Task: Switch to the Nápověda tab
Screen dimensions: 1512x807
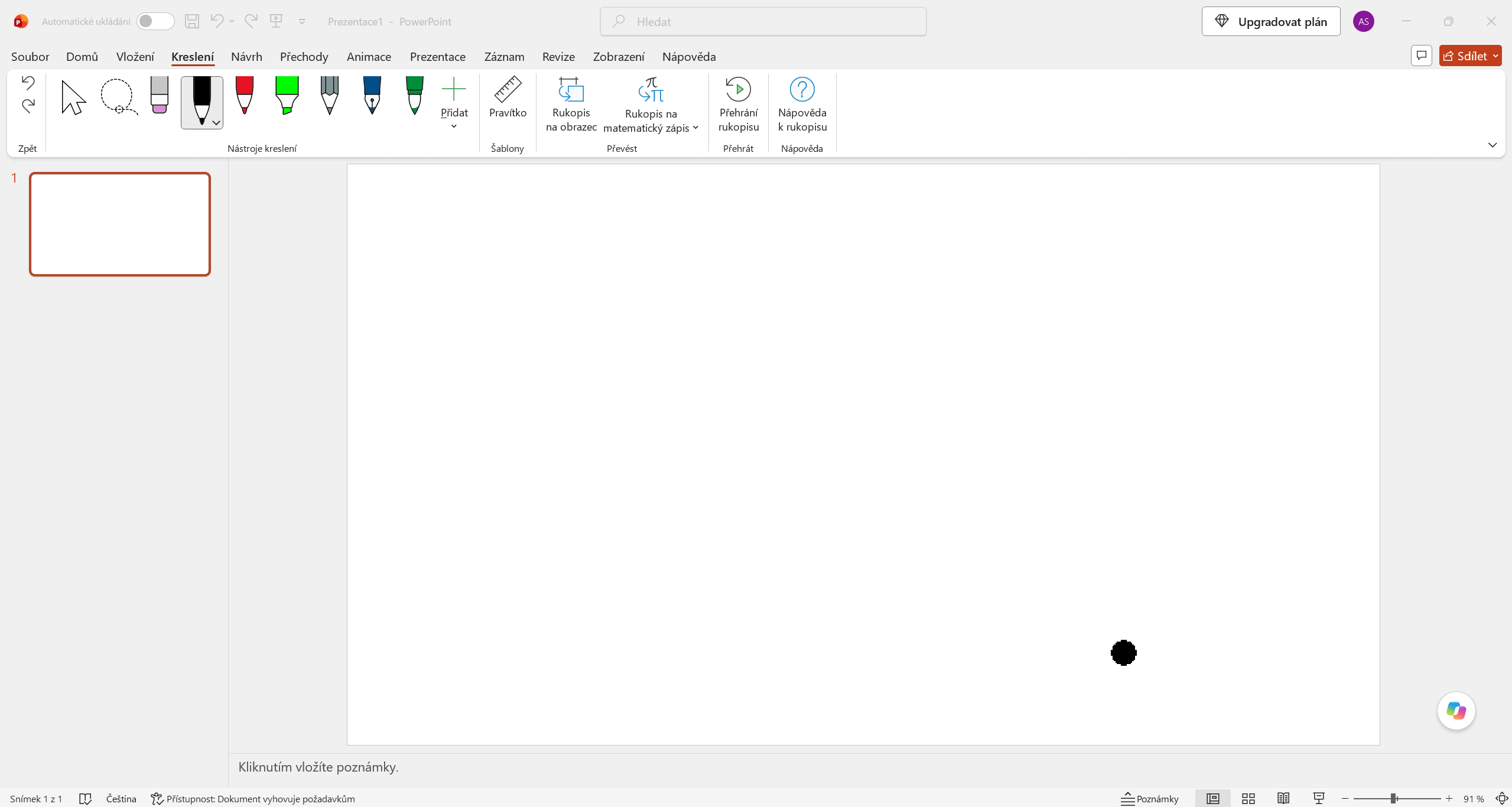Action: point(689,57)
